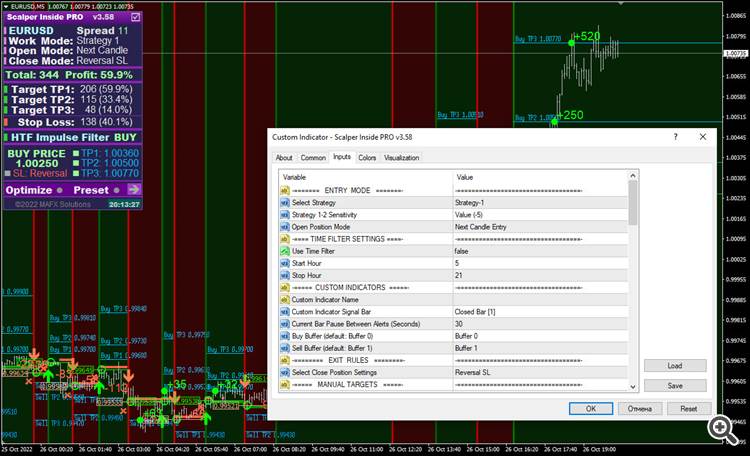This screenshot has height=456, width=750.
Task: Switch to the Common tab
Action: 313,157
